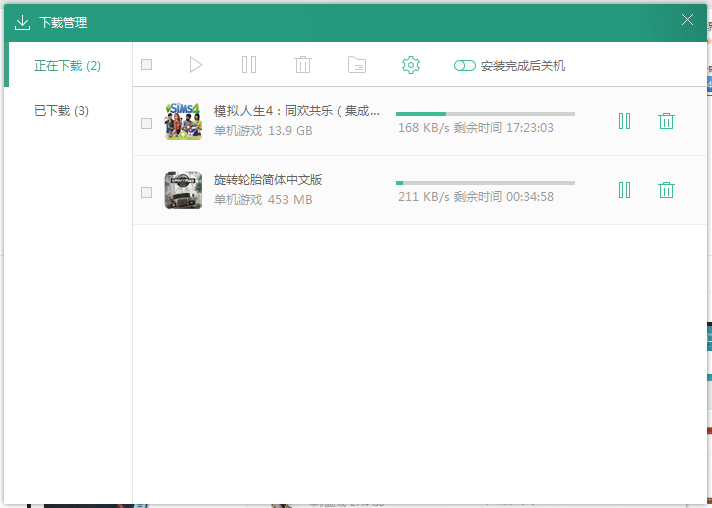Click the 旋转轮胎 download progress bar
Image resolution: width=712 pixels, height=508 pixels.
[x=485, y=183]
